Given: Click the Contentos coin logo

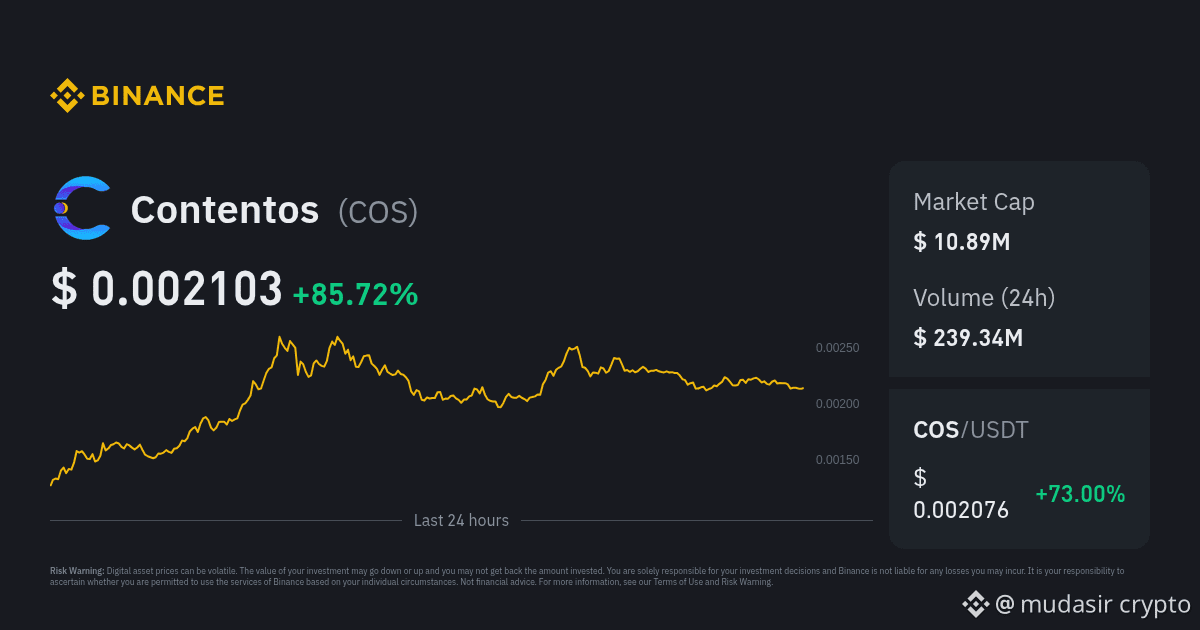Looking at the screenshot, I should pyautogui.click(x=81, y=209).
